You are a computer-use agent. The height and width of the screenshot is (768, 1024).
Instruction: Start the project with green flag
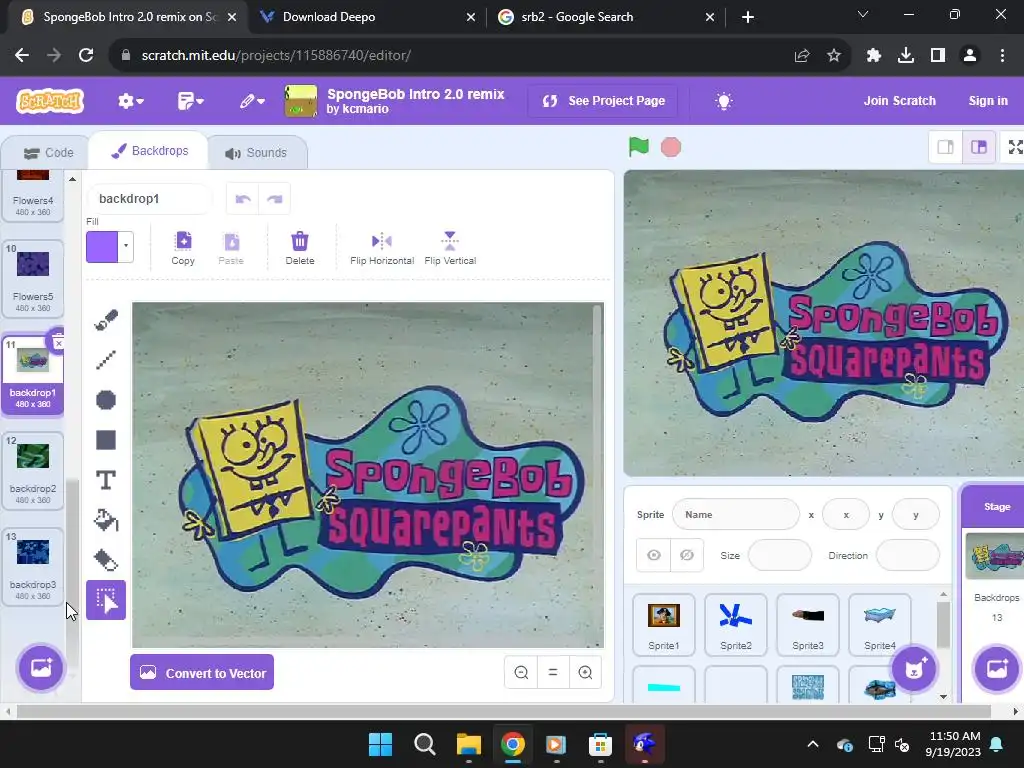[639, 147]
